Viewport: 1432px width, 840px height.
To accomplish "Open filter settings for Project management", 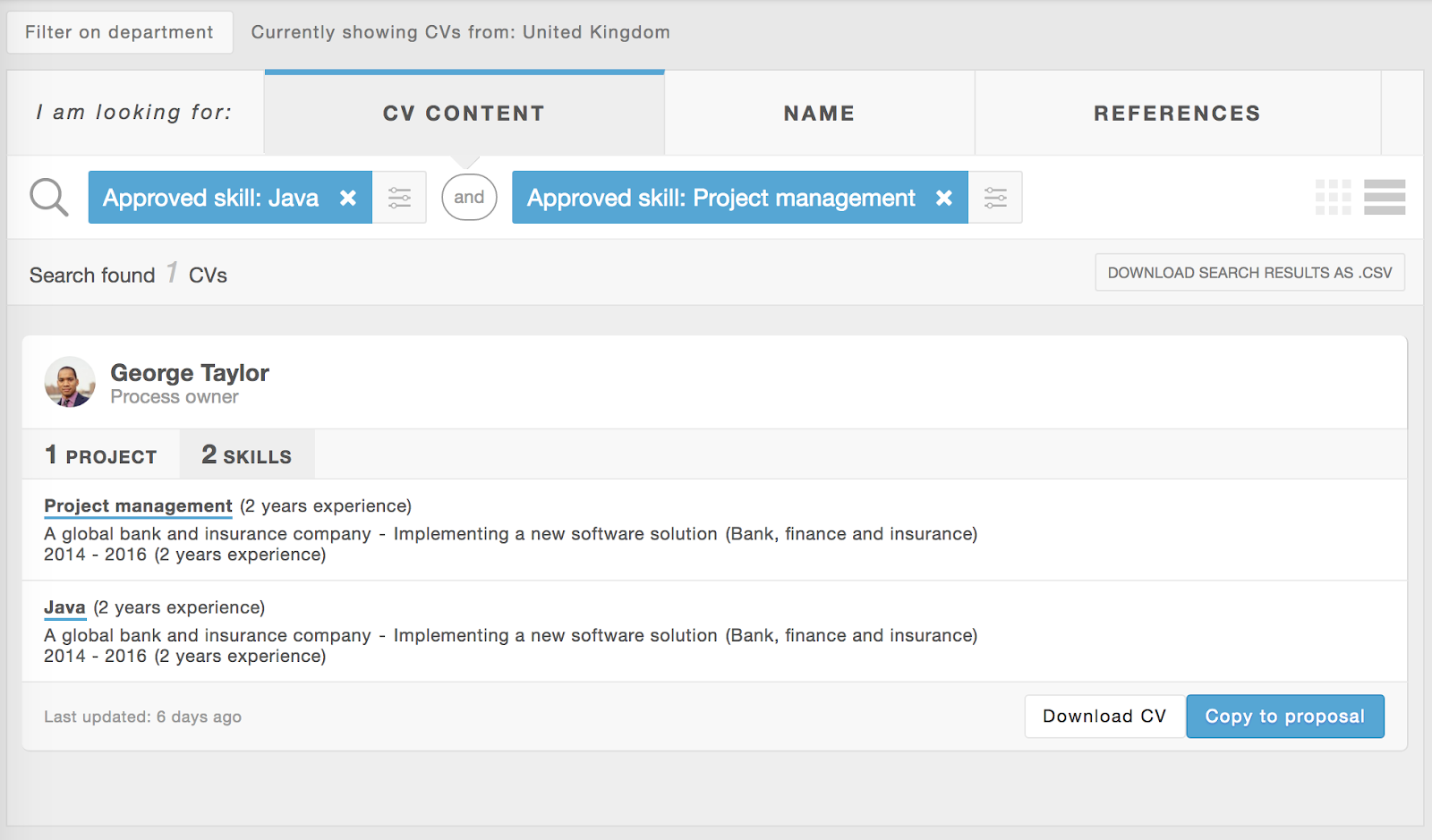I will tap(995, 198).
